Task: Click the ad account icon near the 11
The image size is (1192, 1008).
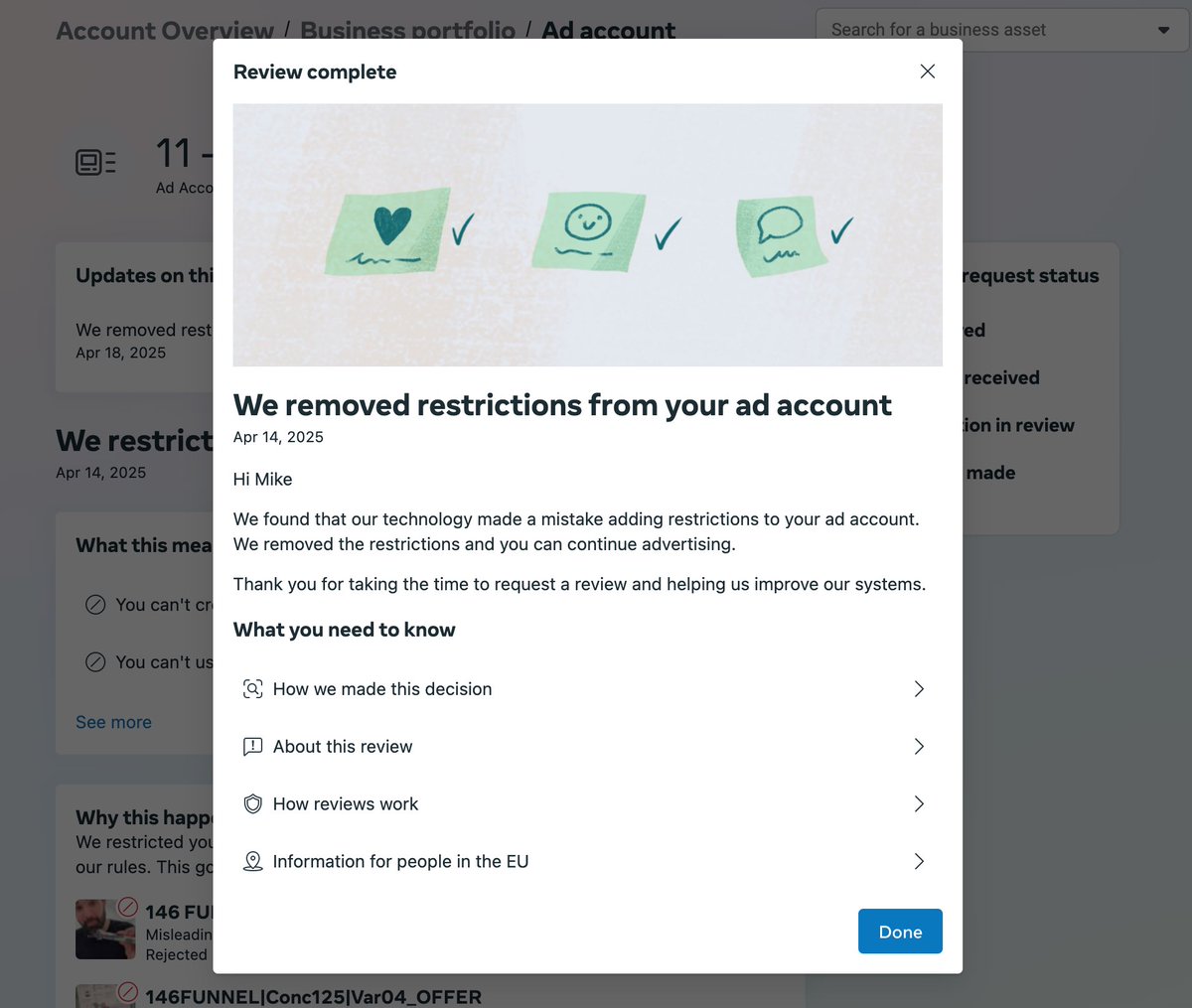Action: (x=96, y=162)
